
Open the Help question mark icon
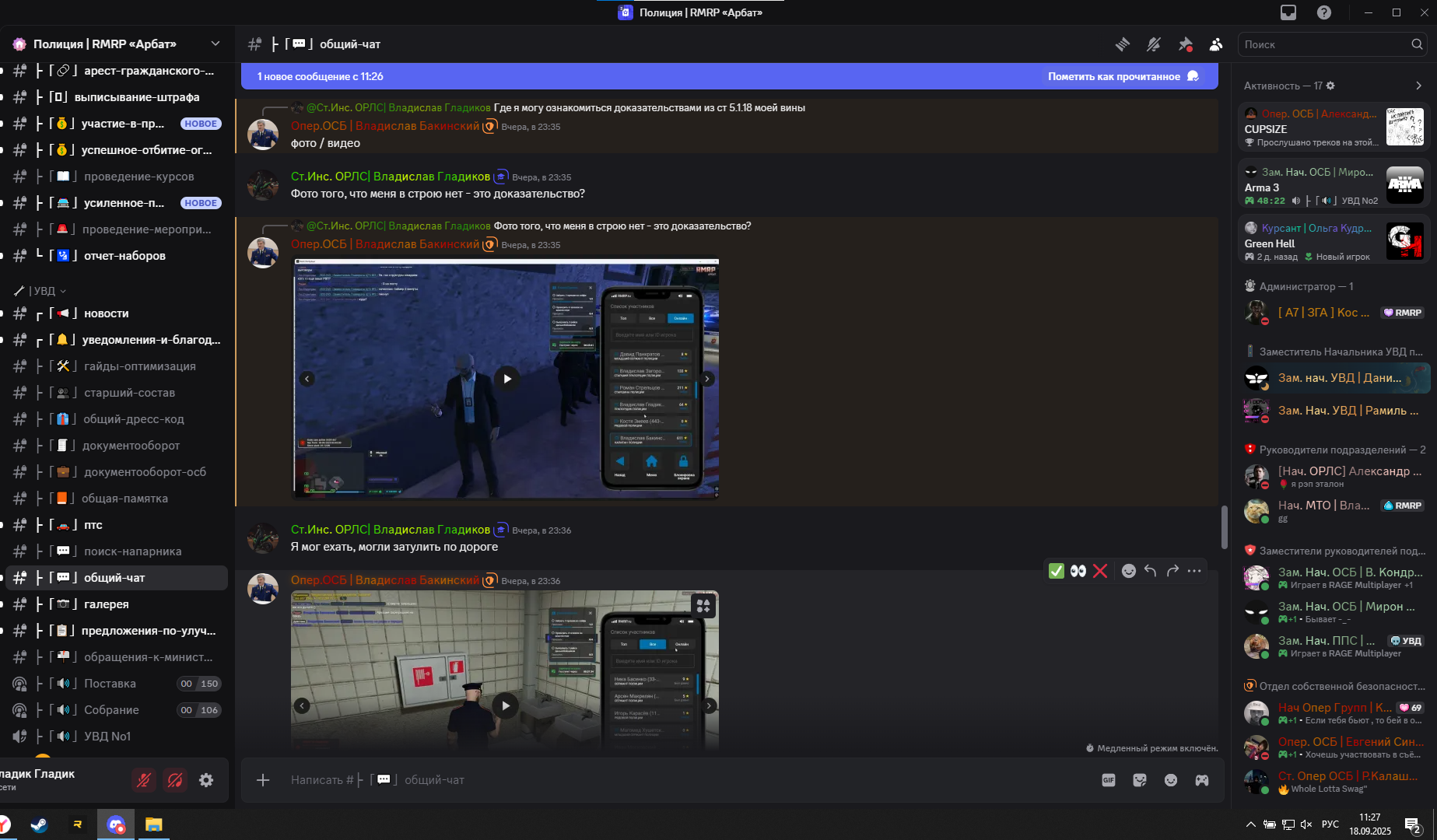1323,12
